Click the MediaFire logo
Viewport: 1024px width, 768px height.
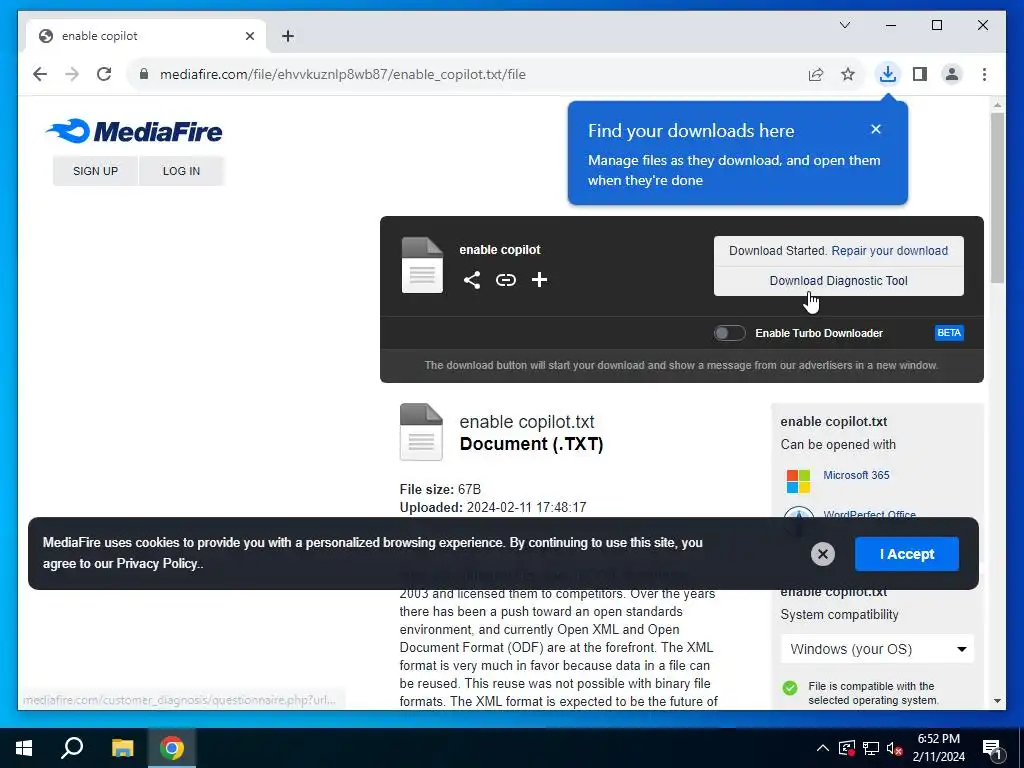(x=134, y=131)
